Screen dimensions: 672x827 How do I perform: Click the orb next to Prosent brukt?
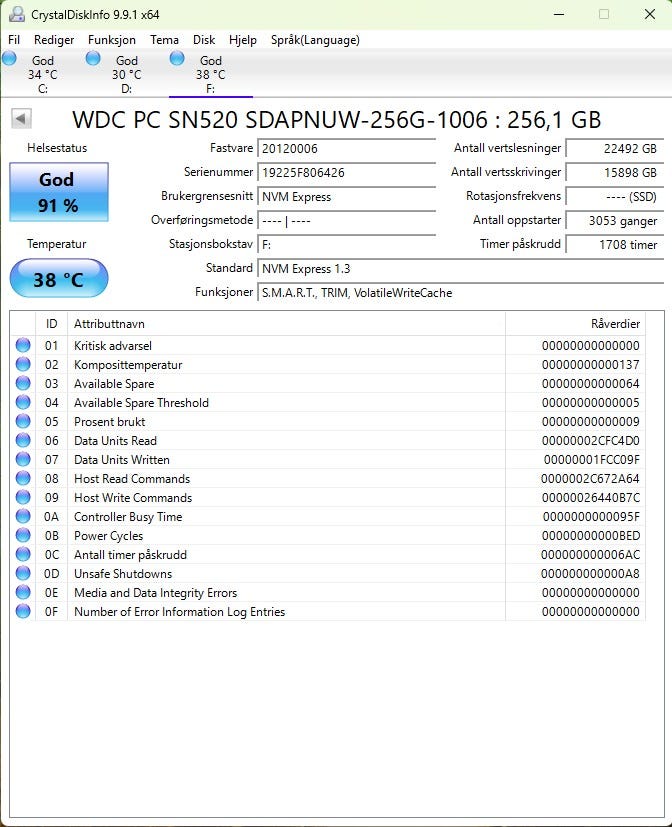(23, 421)
